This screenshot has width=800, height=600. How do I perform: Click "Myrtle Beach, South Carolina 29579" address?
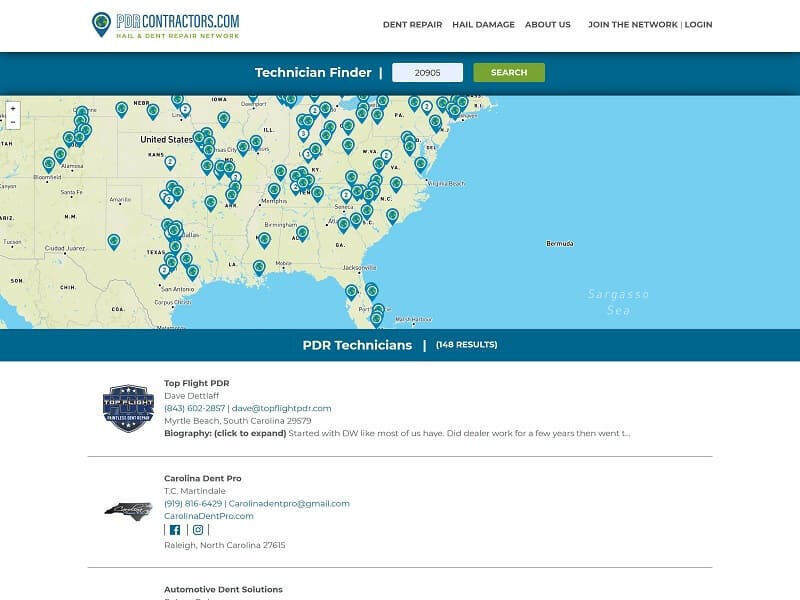click(x=237, y=421)
